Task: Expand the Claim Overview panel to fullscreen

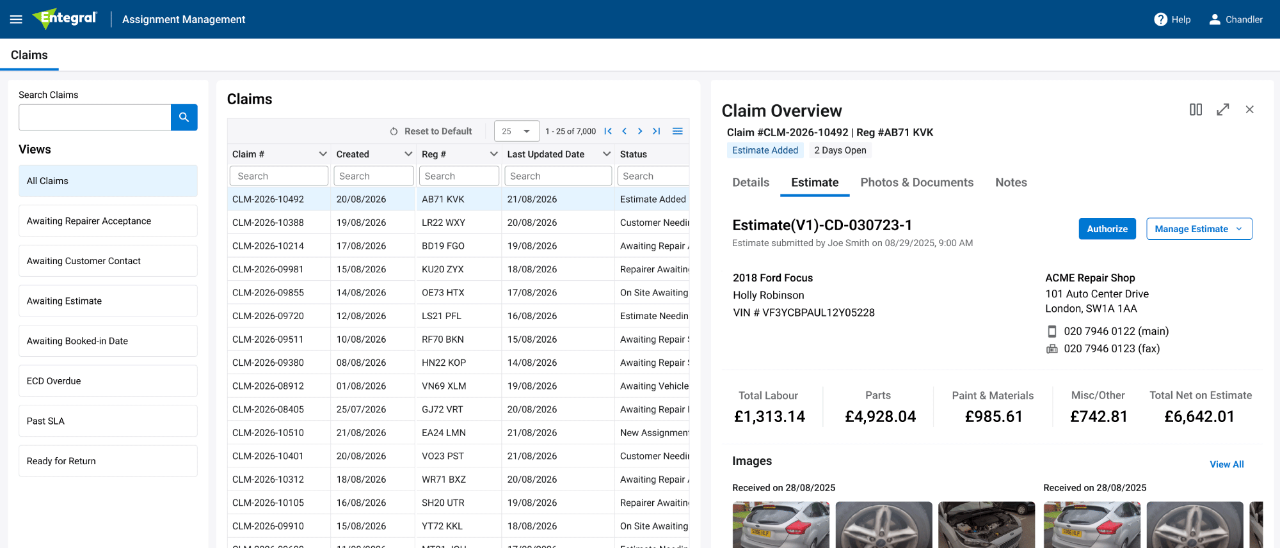Action: tap(1223, 110)
